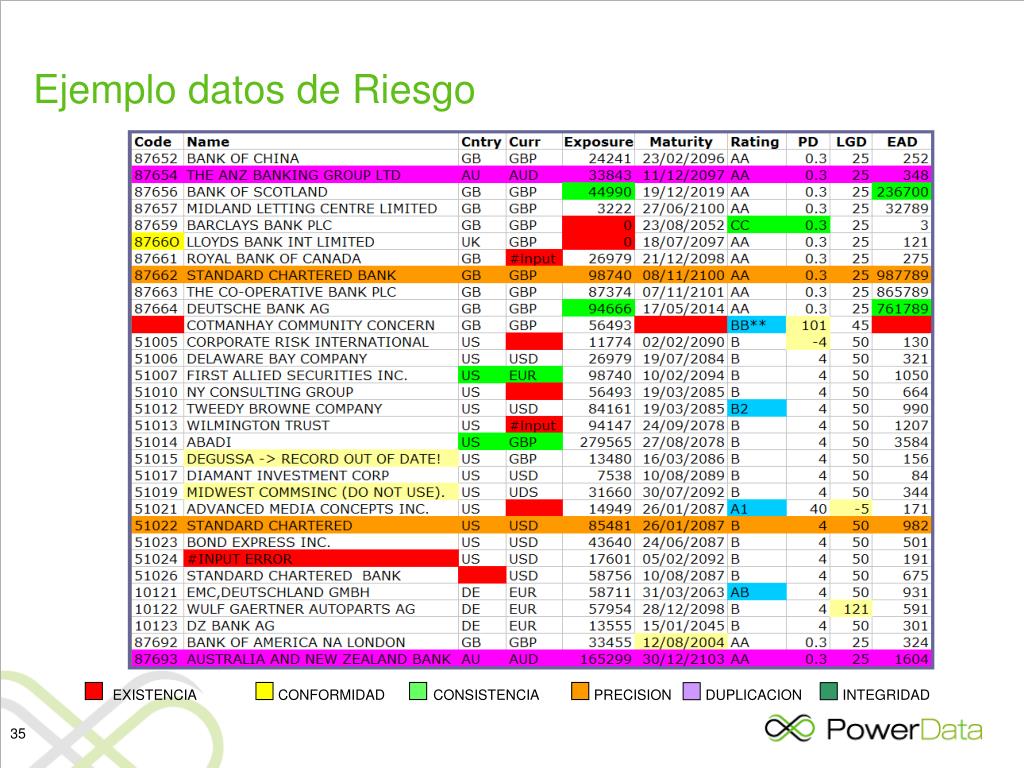
Task: Click green EUR cell for FIRST ALLIED SECURITIES
Action: (534, 376)
